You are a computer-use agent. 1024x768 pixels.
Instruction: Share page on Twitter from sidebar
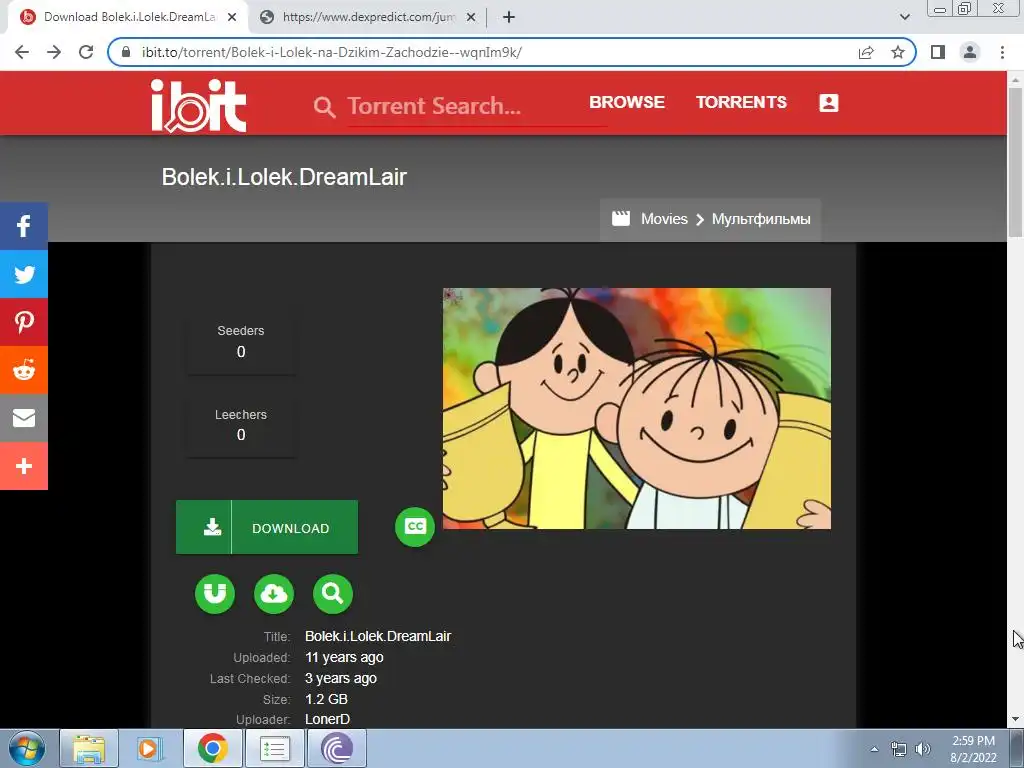pyautogui.click(x=24, y=274)
